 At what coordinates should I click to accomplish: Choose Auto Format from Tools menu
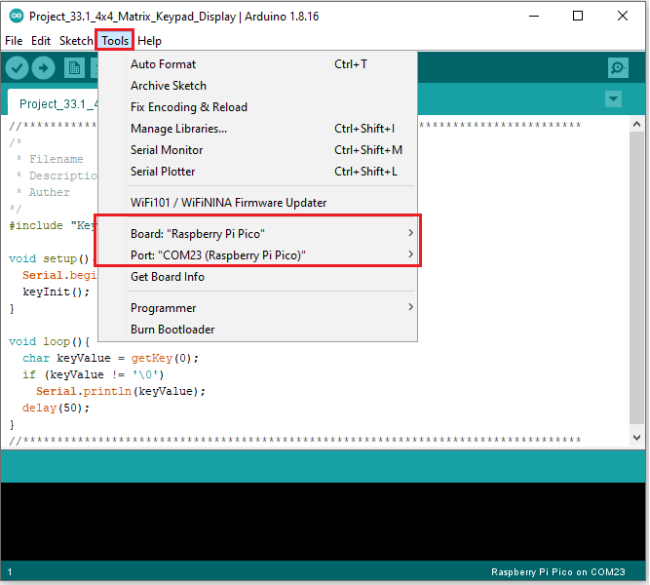pyautogui.click(x=257, y=64)
